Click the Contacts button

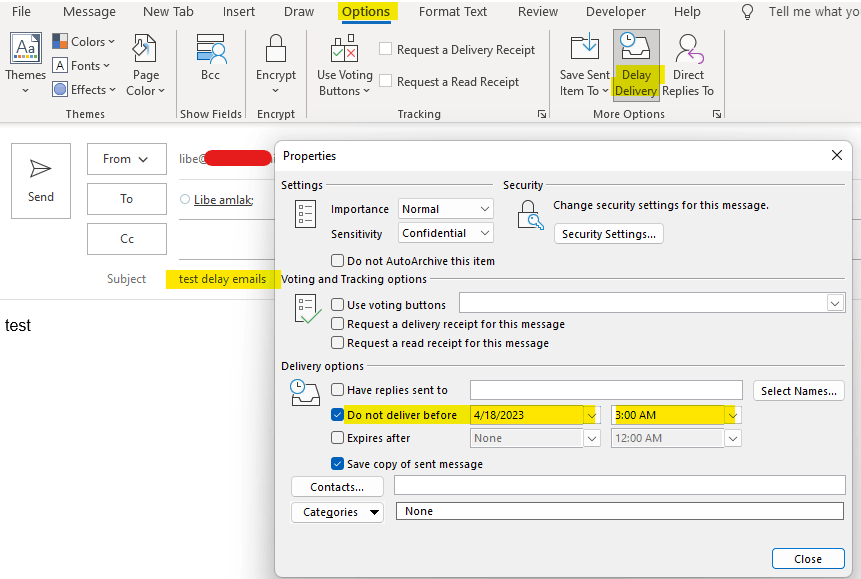tap(337, 487)
